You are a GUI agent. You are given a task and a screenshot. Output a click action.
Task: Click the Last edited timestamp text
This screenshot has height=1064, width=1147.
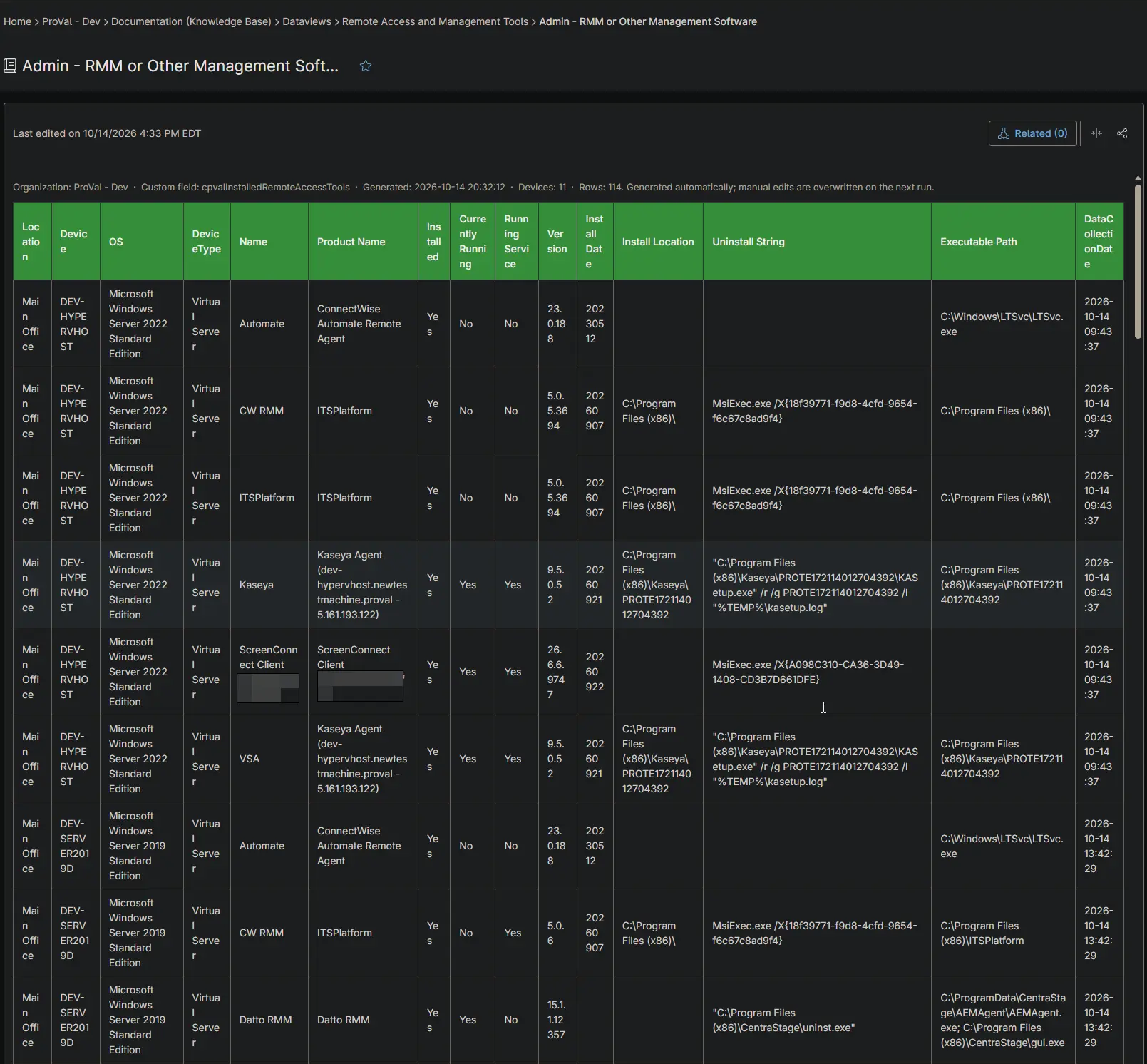tap(107, 133)
